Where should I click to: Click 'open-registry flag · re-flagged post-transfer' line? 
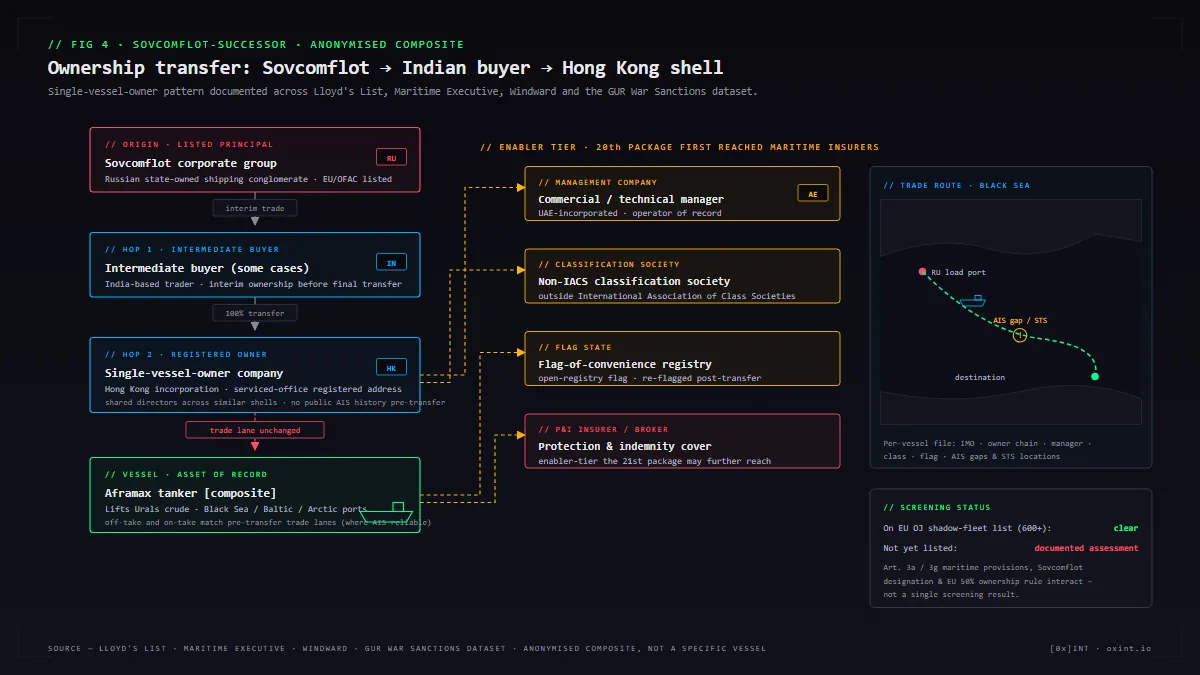pos(649,378)
